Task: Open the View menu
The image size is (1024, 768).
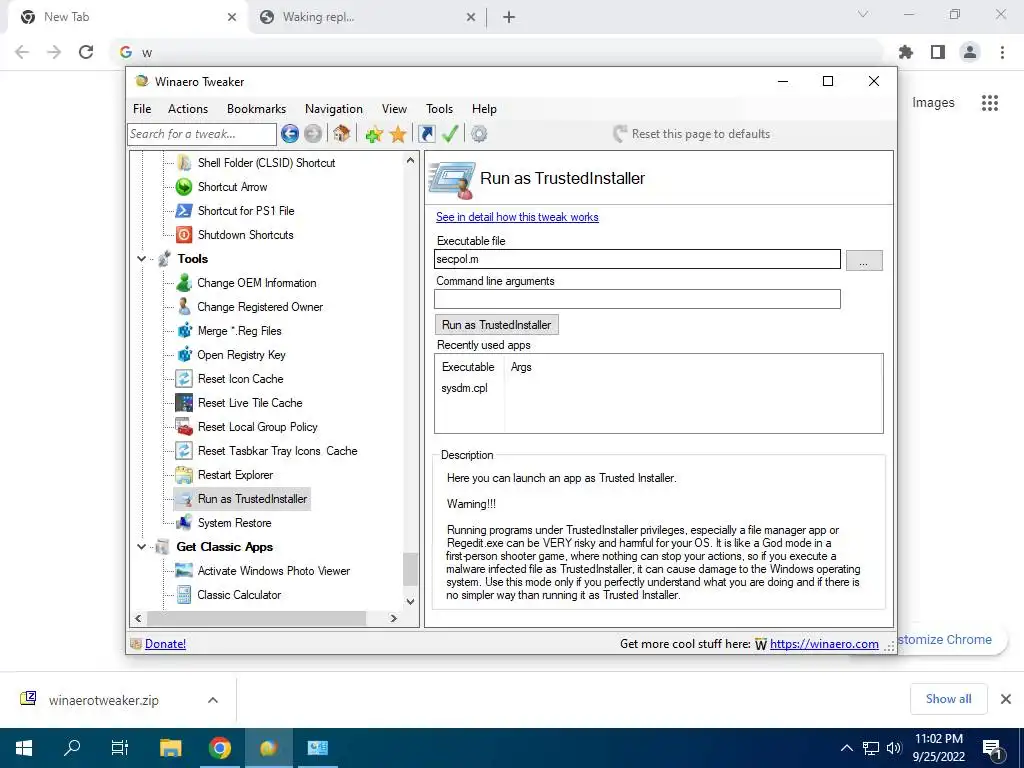Action: point(394,109)
